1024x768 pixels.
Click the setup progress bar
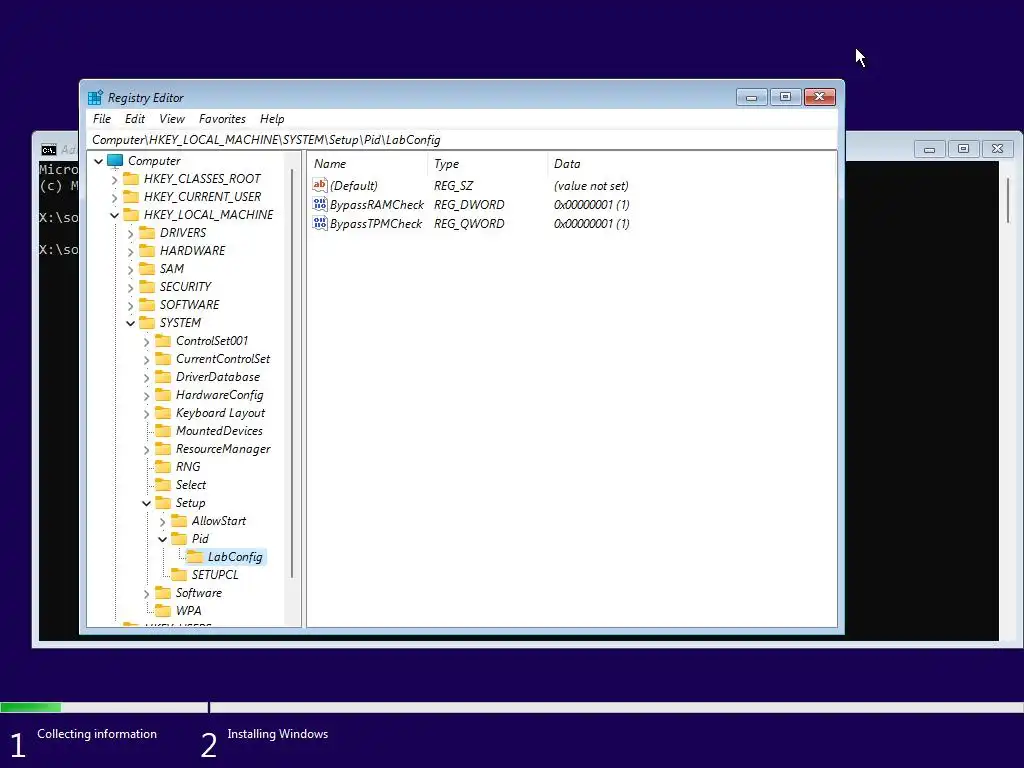click(x=512, y=707)
